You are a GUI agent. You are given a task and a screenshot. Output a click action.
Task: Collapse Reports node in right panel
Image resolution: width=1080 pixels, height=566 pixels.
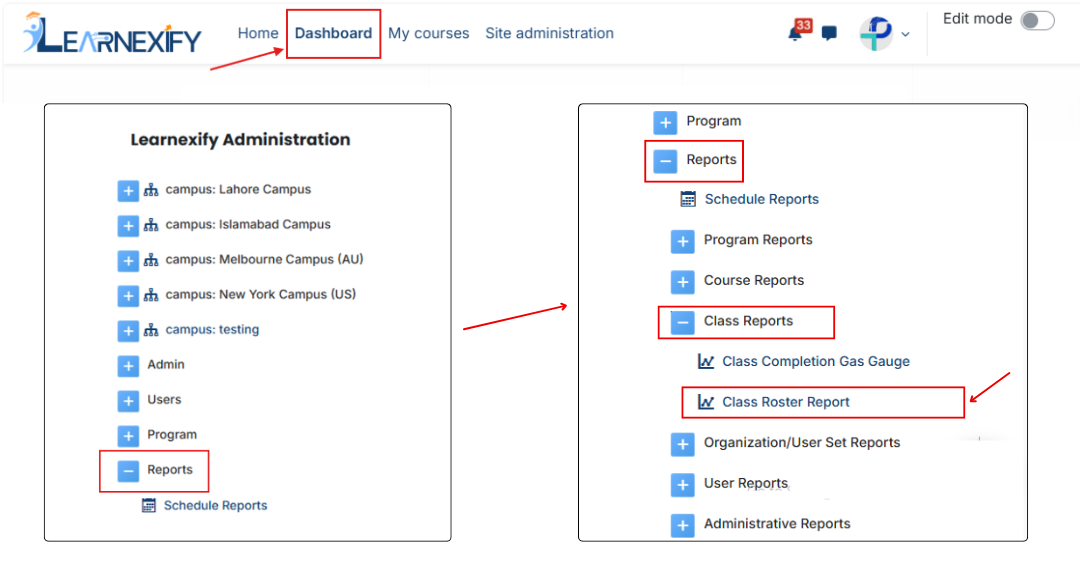pos(665,162)
